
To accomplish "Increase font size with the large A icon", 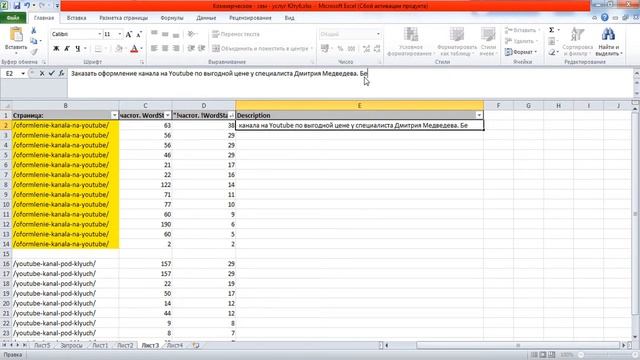I will 129,34.
